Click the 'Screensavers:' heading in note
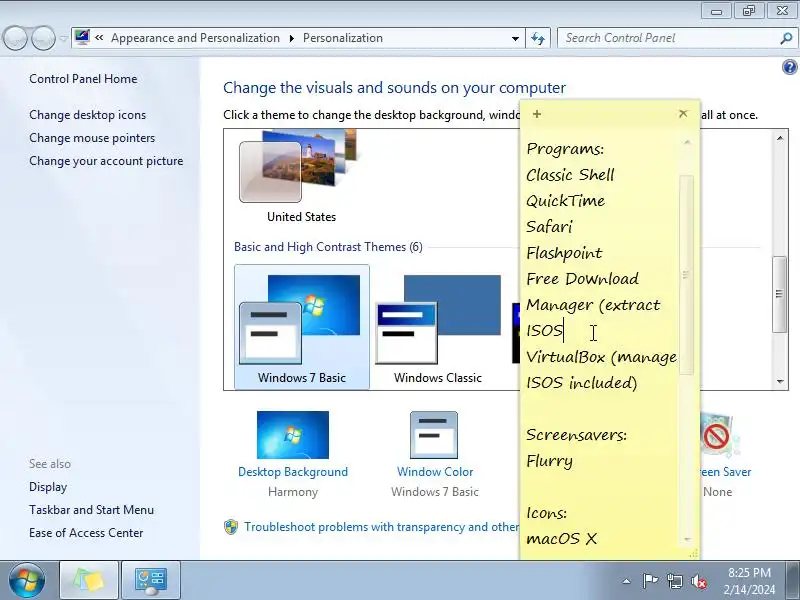The image size is (800, 600). [577, 435]
